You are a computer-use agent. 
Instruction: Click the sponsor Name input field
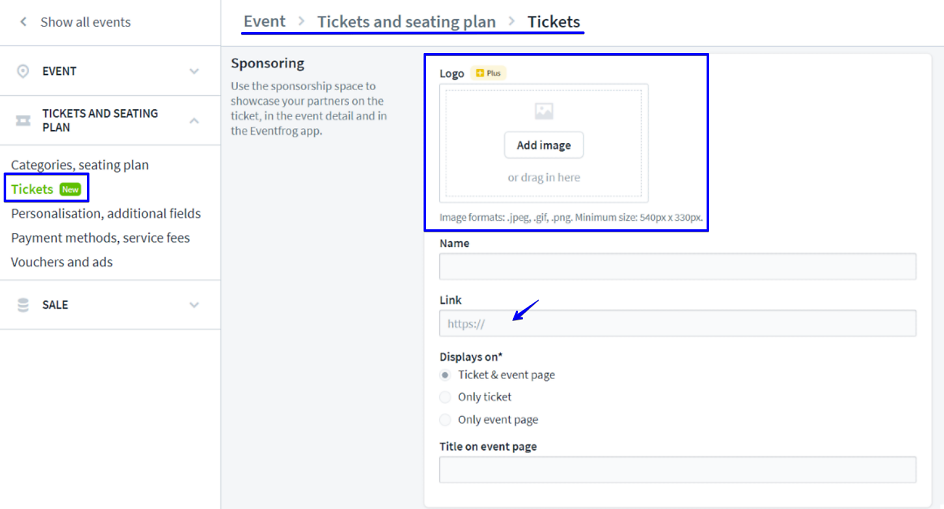click(677, 266)
